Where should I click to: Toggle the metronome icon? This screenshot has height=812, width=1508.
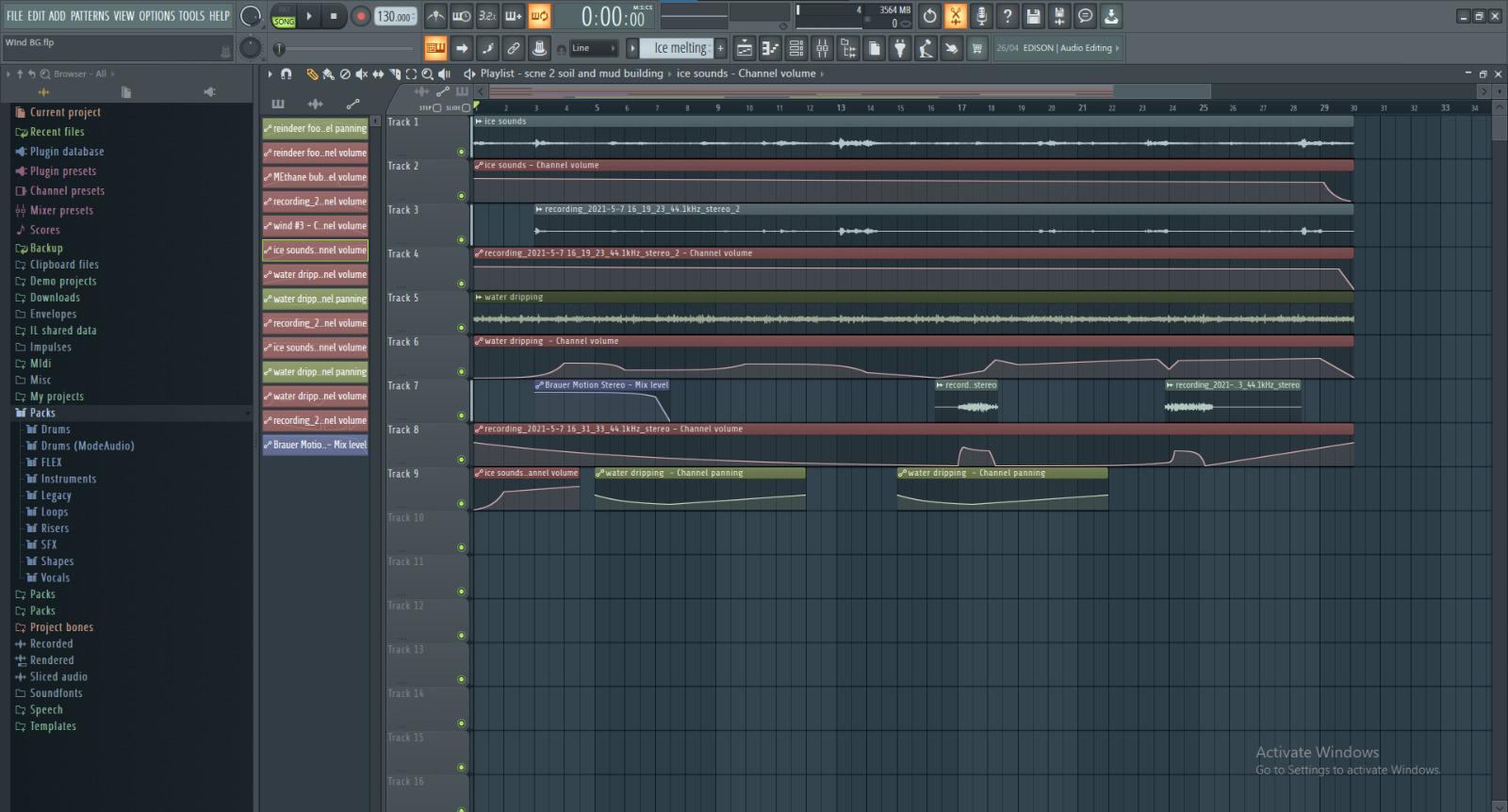point(435,16)
